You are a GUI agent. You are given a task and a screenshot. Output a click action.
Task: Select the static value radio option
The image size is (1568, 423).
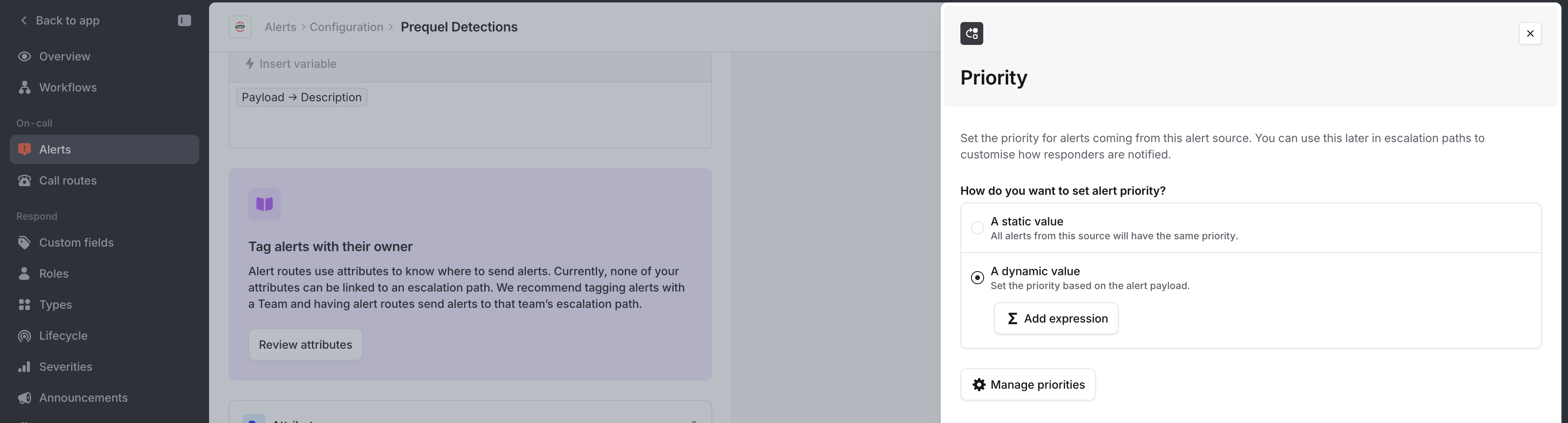977,228
